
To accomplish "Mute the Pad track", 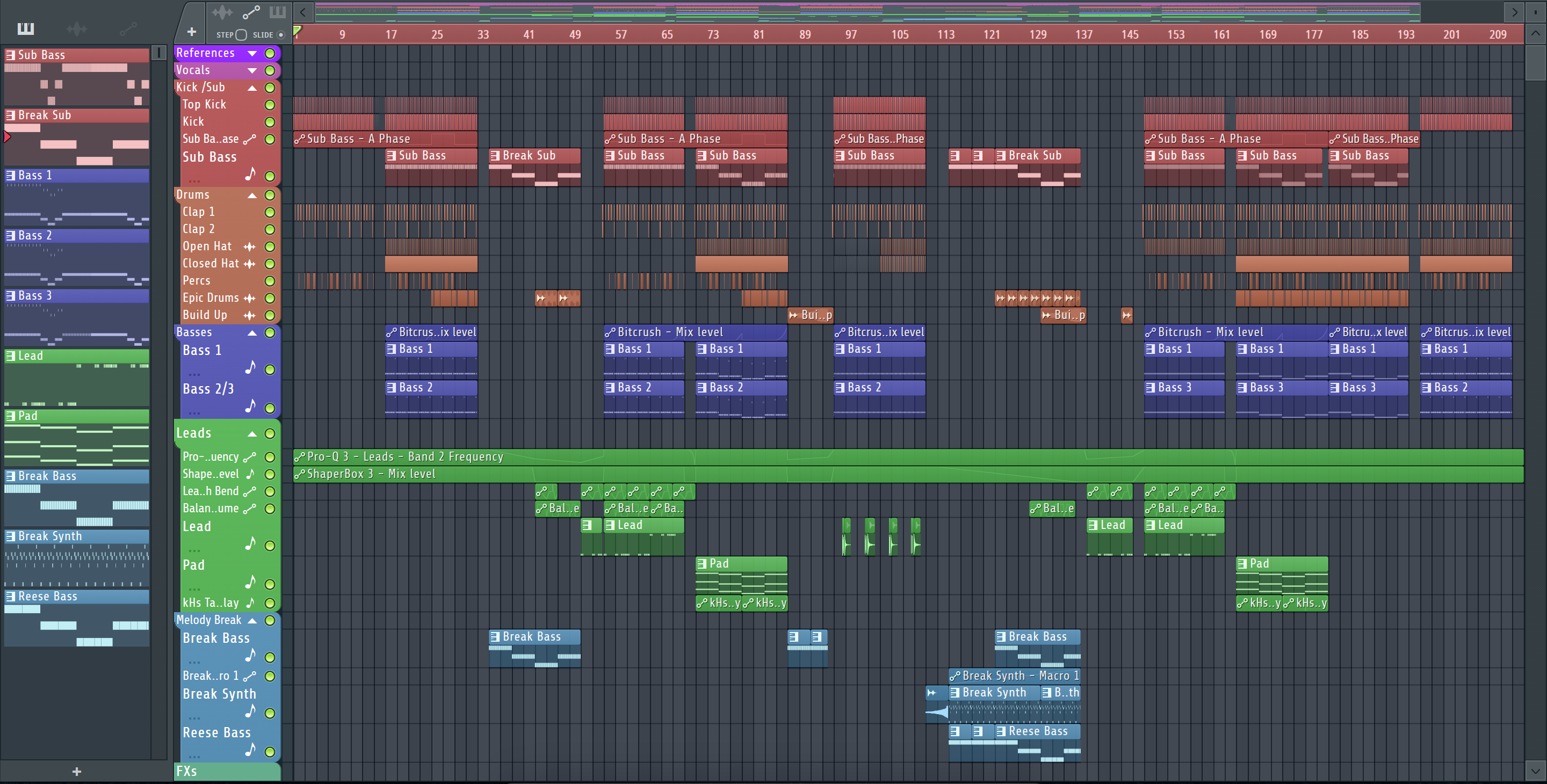I will point(270,584).
